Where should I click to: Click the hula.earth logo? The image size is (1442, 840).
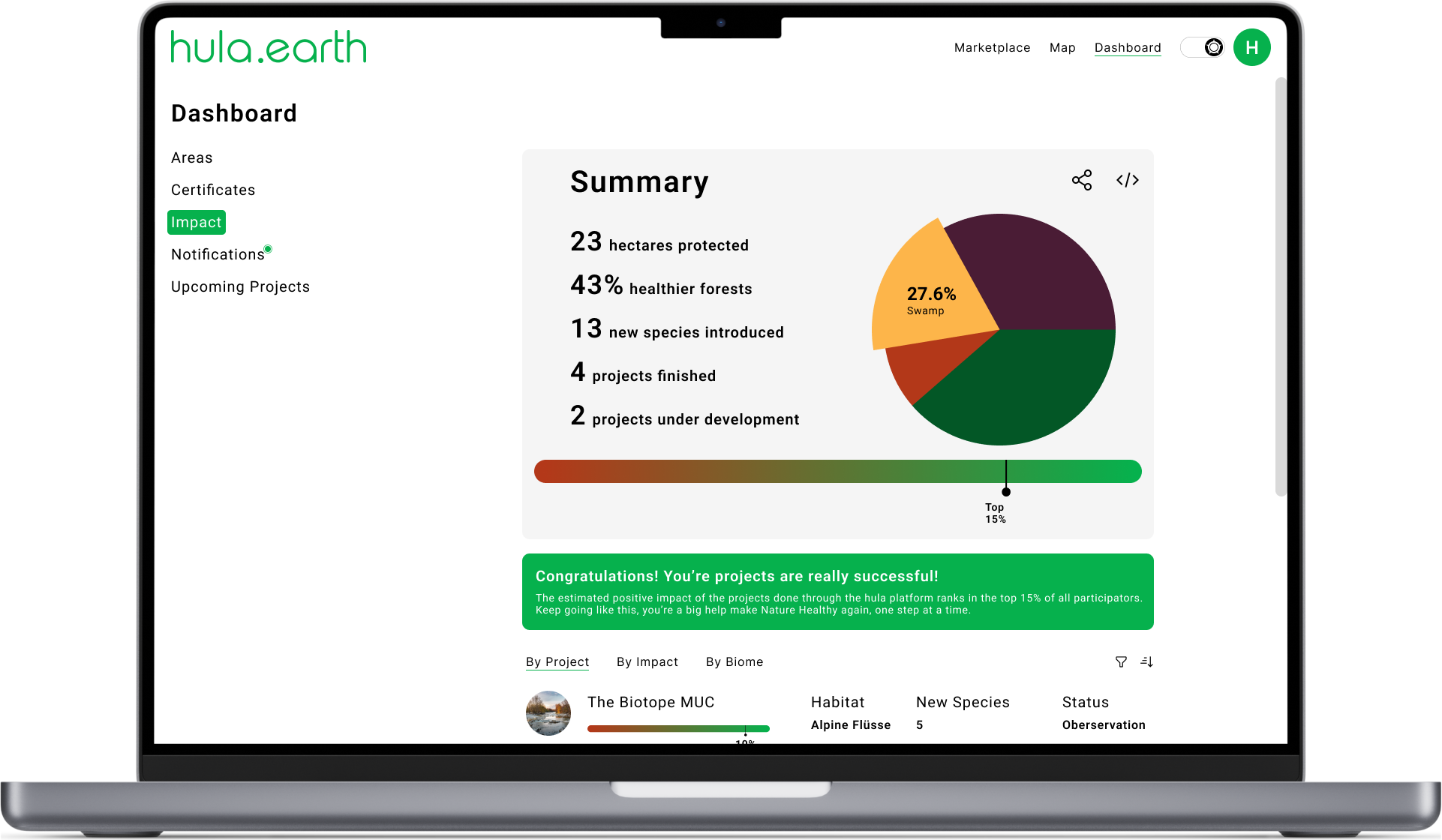268,46
